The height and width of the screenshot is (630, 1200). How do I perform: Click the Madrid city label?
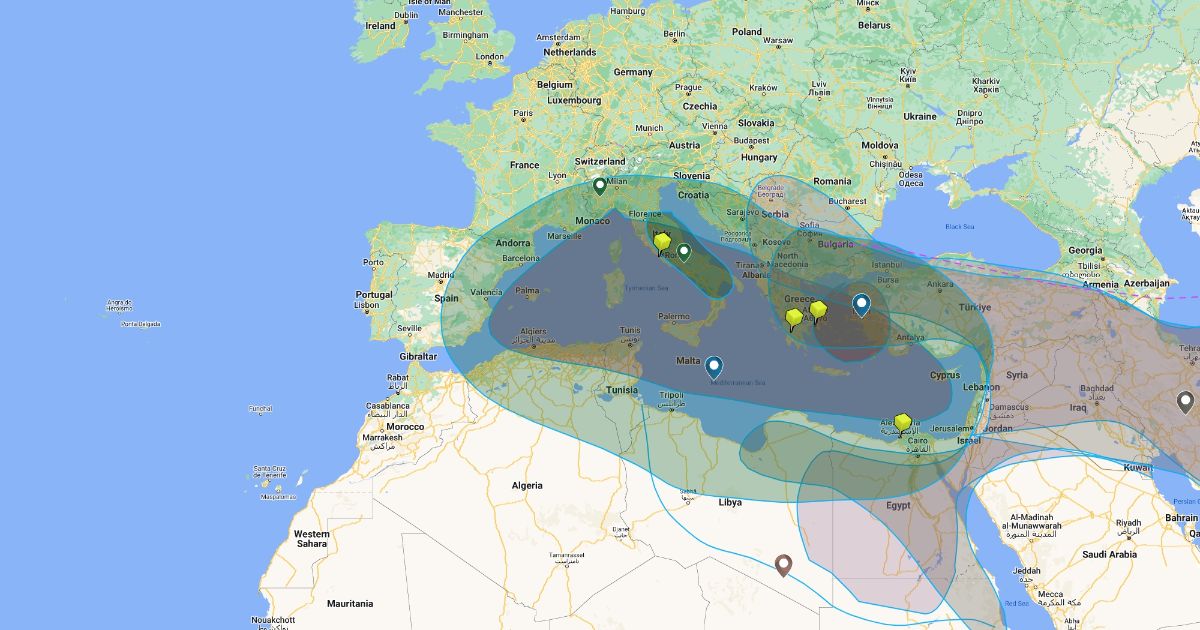click(x=442, y=275)
